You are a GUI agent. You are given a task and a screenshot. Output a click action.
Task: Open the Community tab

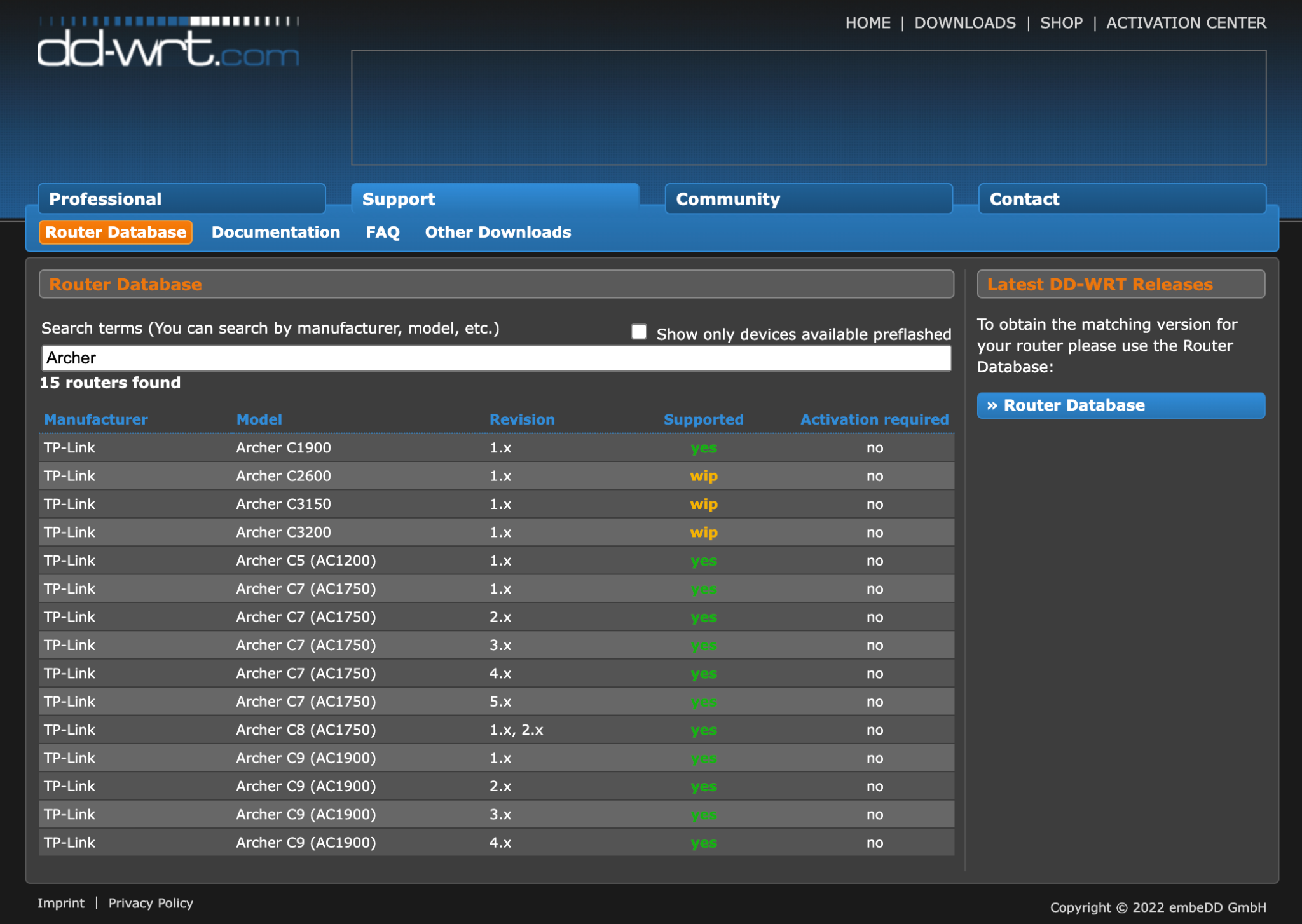click(x=809, y=199)
